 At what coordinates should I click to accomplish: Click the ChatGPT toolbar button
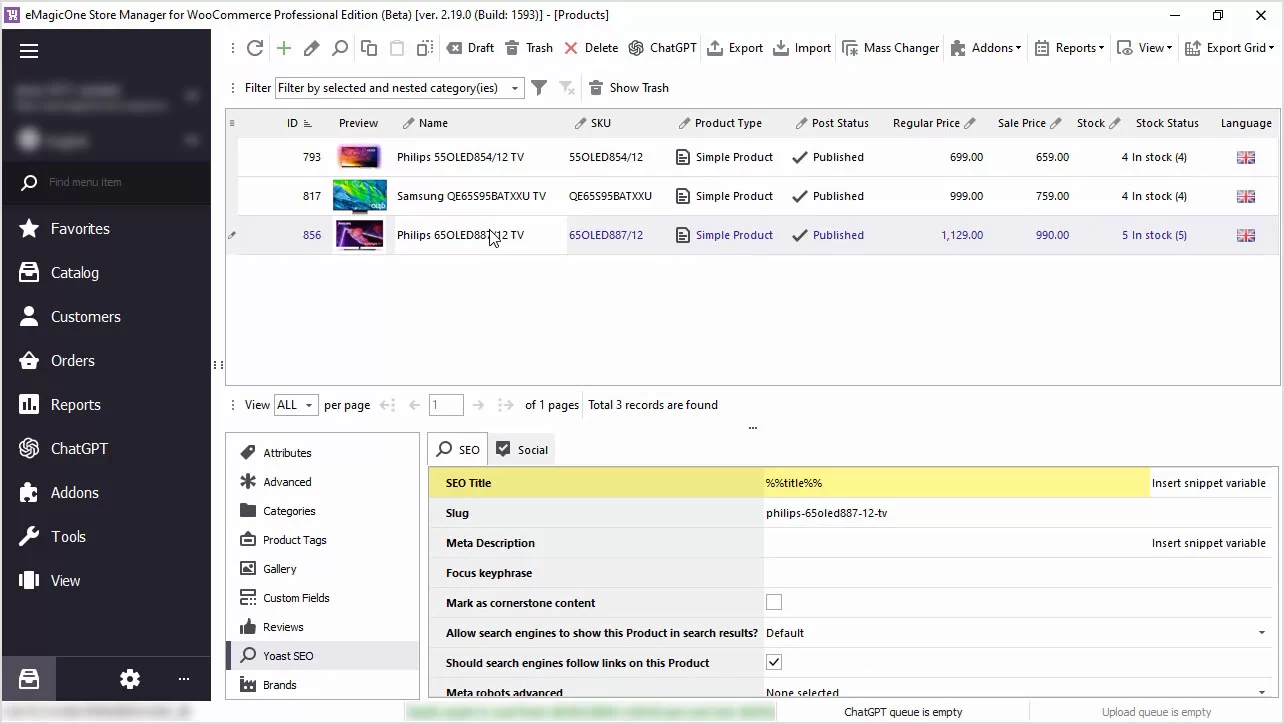pos(662,48)
